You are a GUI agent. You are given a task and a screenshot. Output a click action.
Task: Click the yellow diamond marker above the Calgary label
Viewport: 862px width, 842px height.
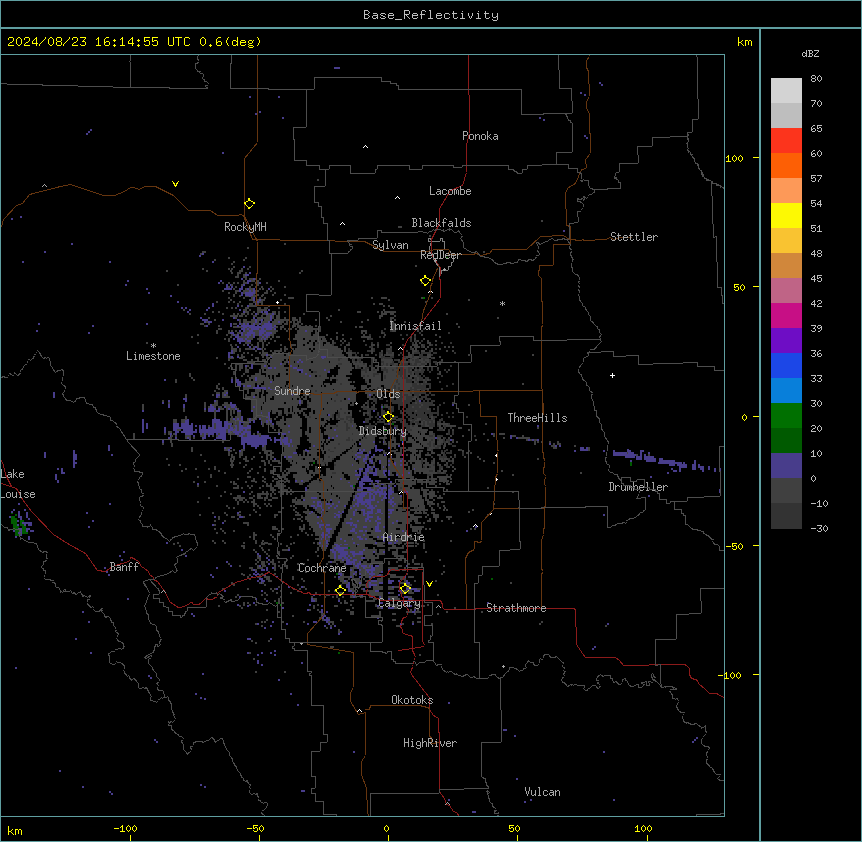click(405, 589)
